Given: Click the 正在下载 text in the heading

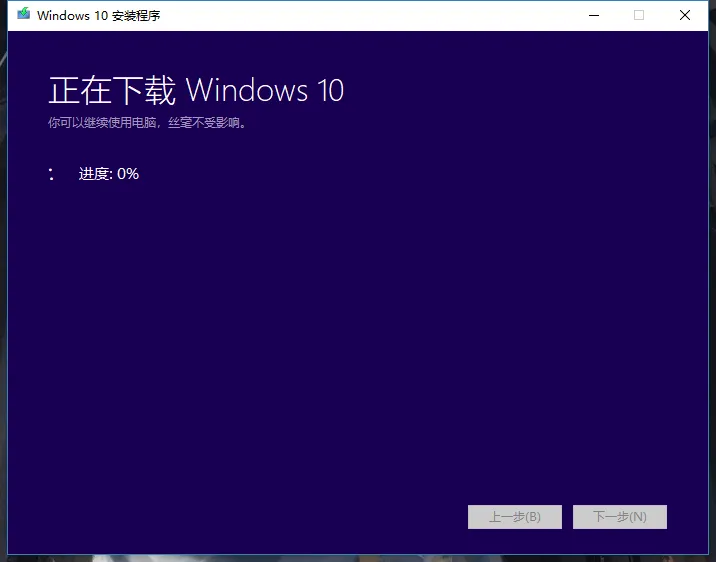Looking at the screenshot, I should click(112, 91).
